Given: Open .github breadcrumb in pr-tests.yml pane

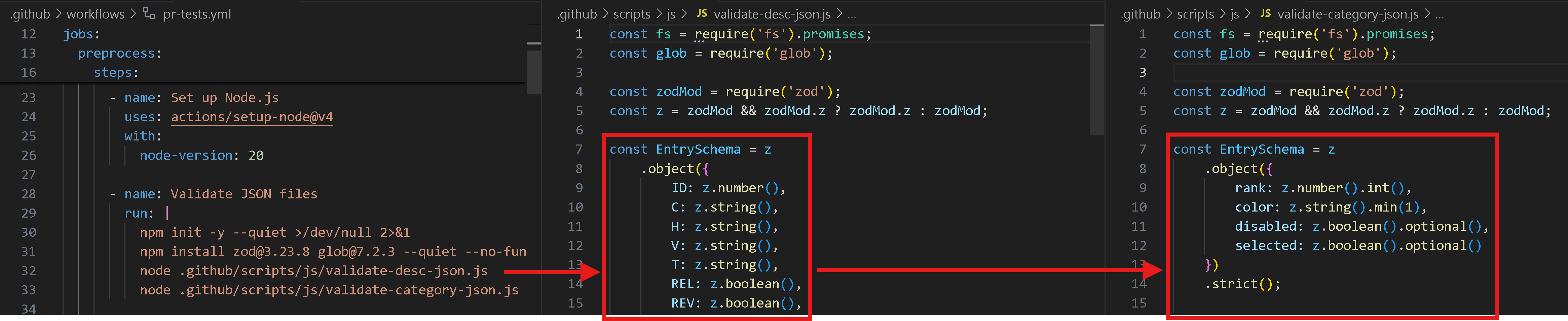Looking at the screenshot, I should point(30,13).
